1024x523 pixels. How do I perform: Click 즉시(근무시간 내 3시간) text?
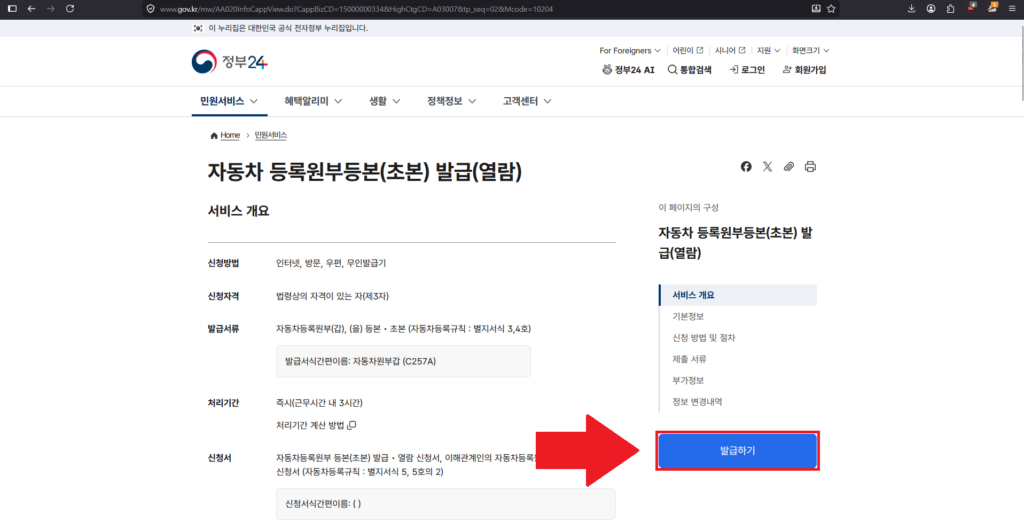(319, 403)
